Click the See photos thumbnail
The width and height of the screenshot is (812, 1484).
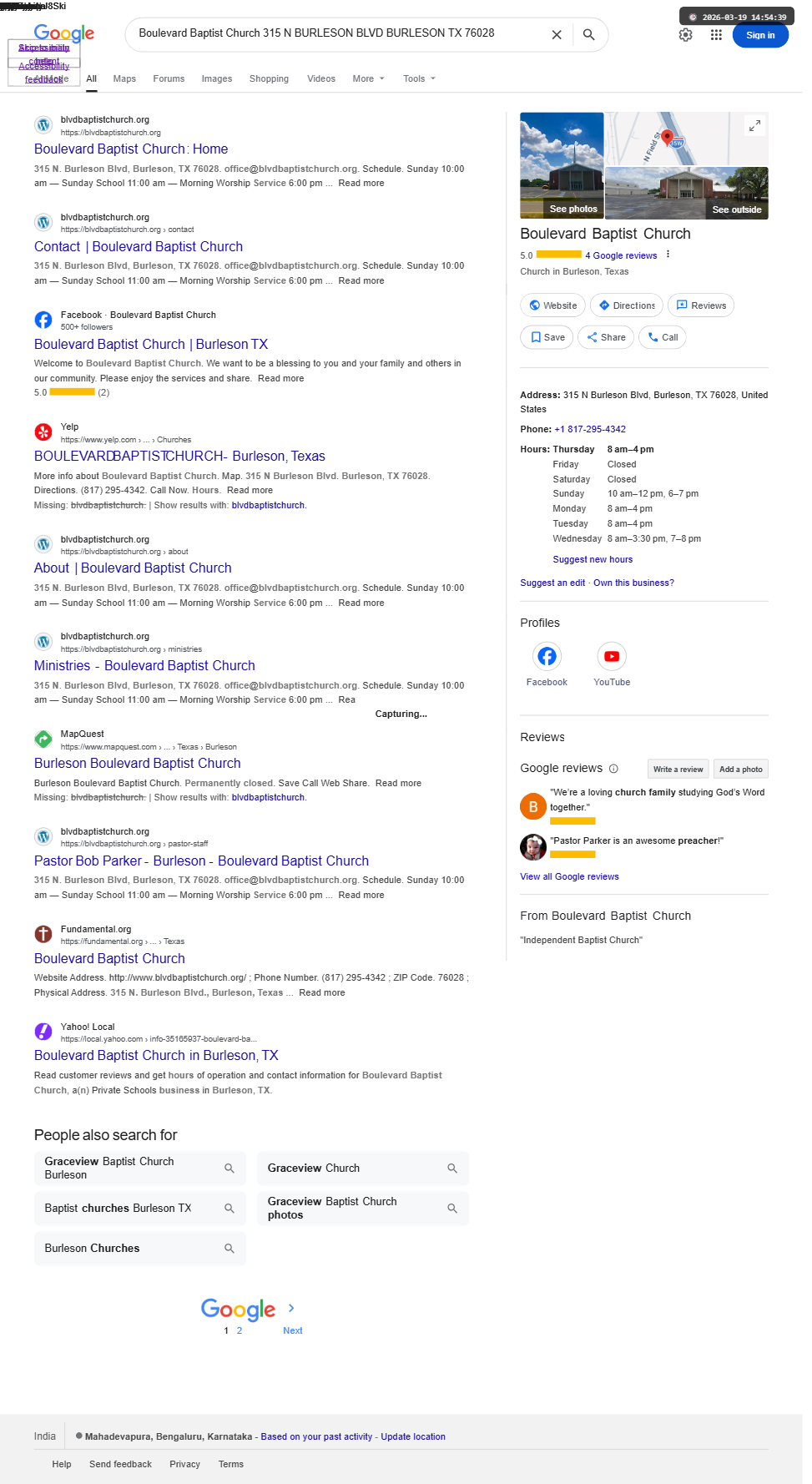562,166
